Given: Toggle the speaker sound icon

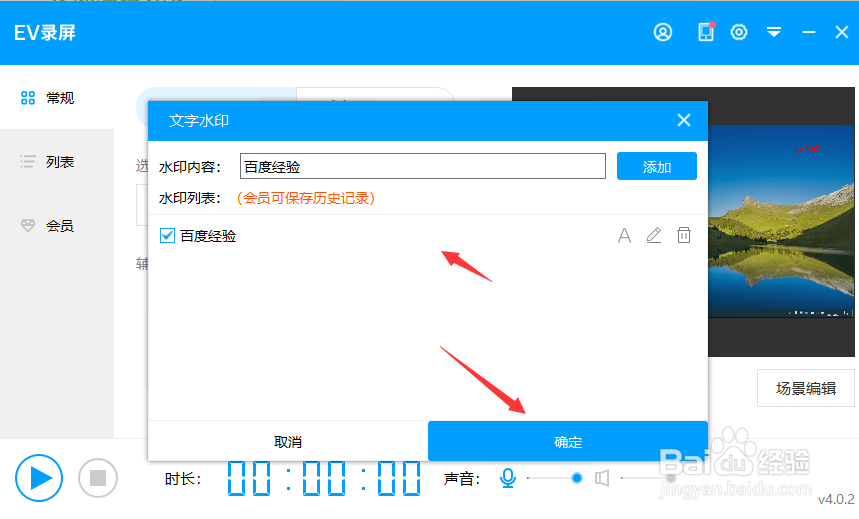Looking at the screenshot, I should click(602, 478).
